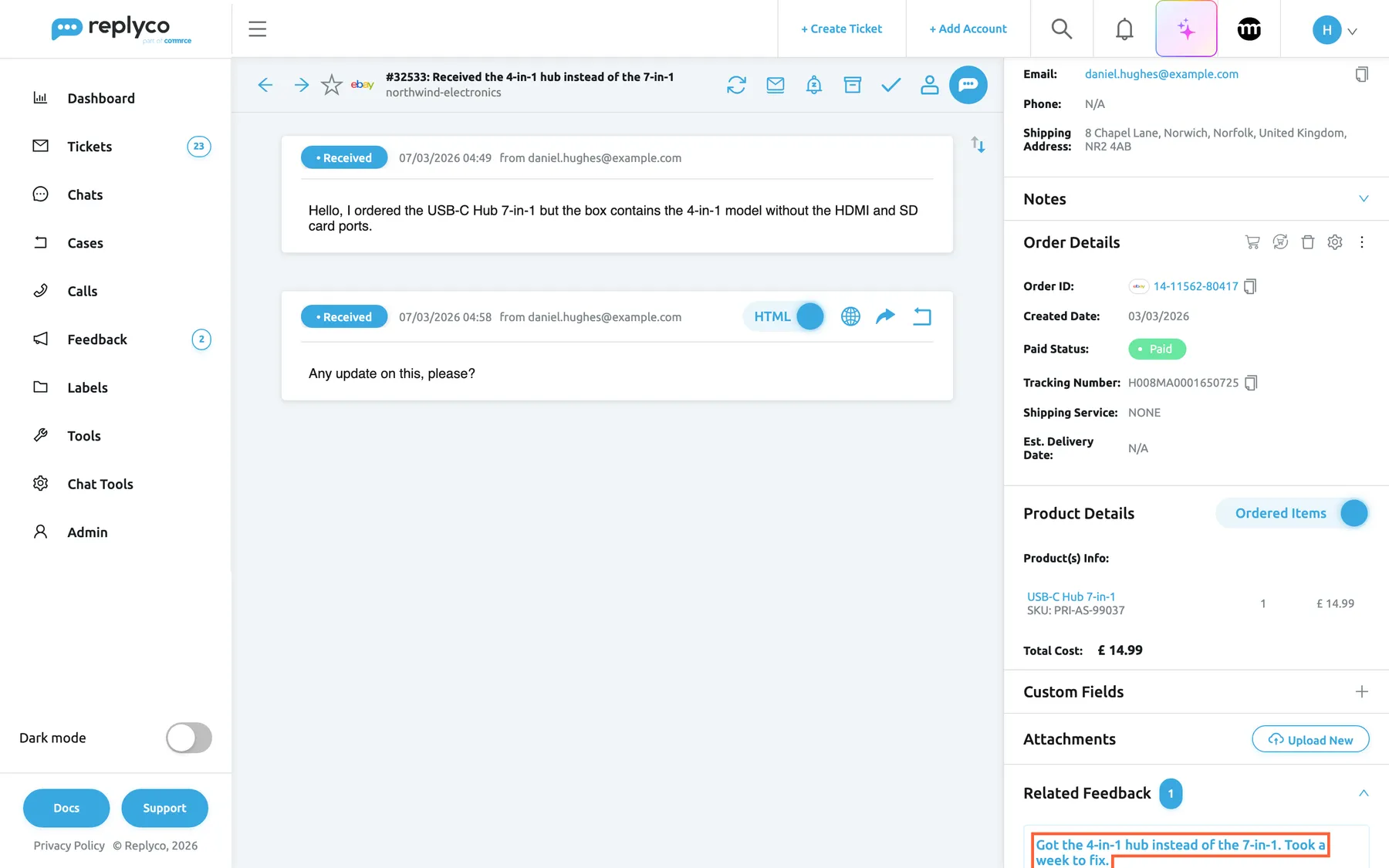Collapse the Related Feedback section
This screenshot has height=868, width=1389.
pos(1364,793)
